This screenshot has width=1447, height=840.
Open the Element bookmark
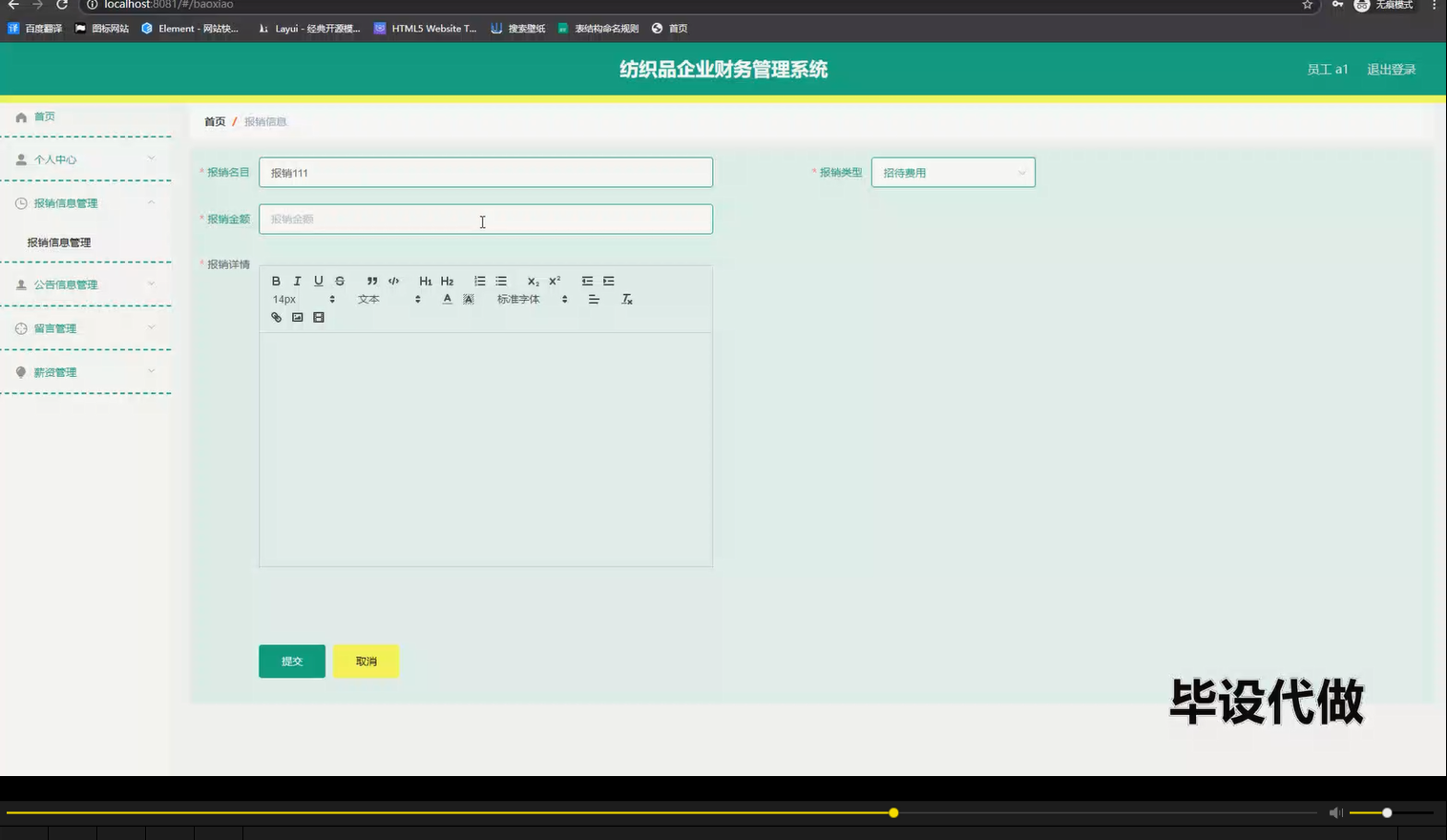point(190,29)
